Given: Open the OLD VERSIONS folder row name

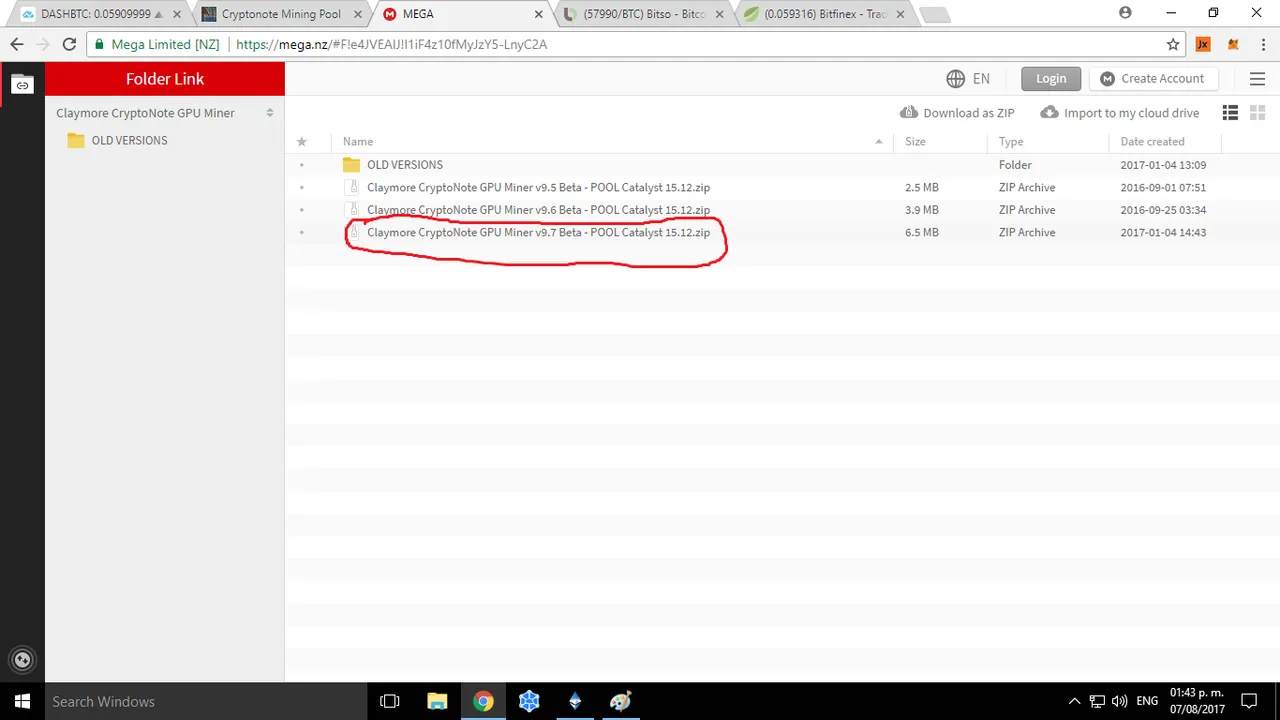Looking at the screenshot, I should pos(405,165).
